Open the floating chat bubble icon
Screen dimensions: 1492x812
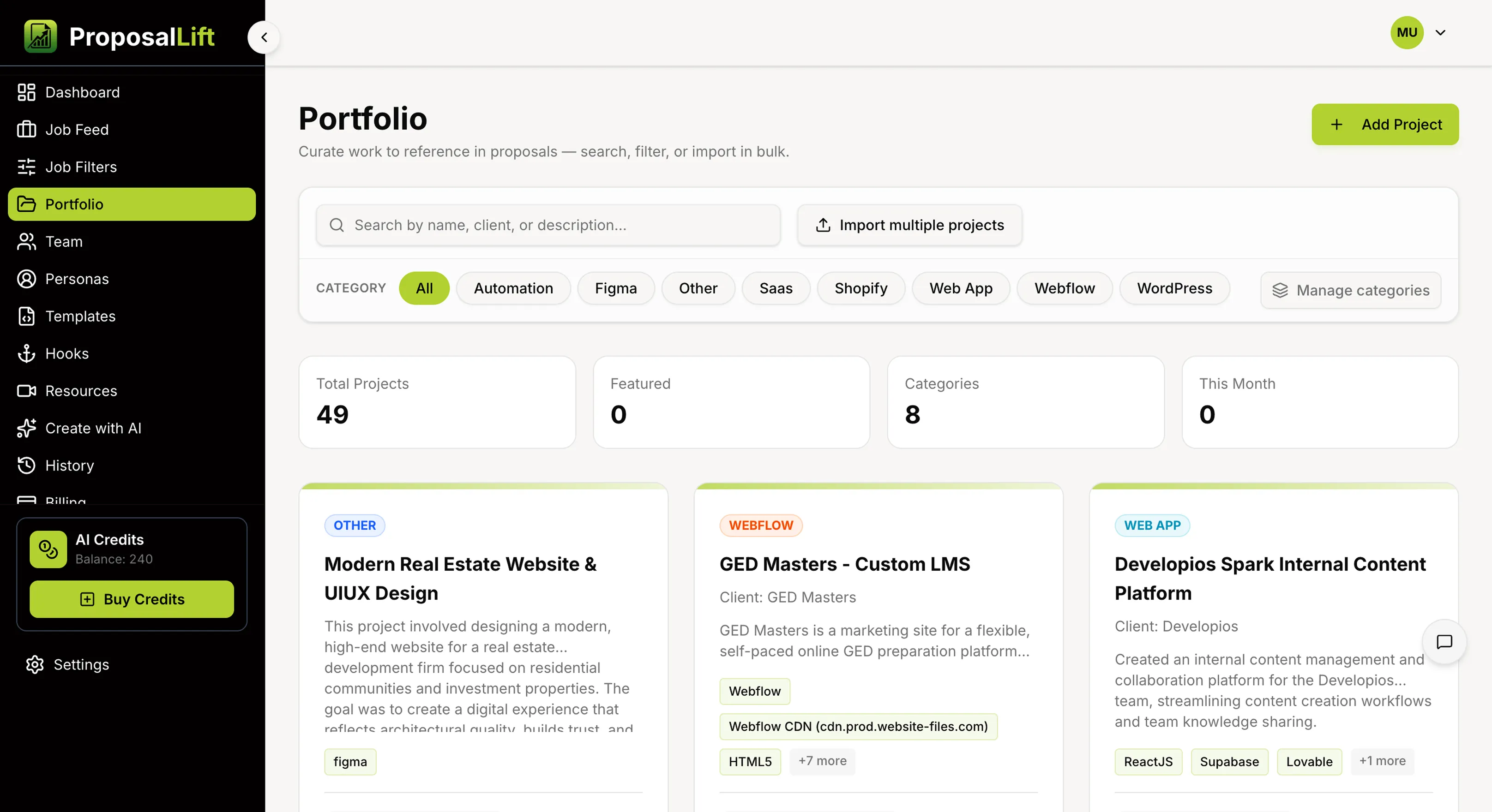pos(1444,641)
